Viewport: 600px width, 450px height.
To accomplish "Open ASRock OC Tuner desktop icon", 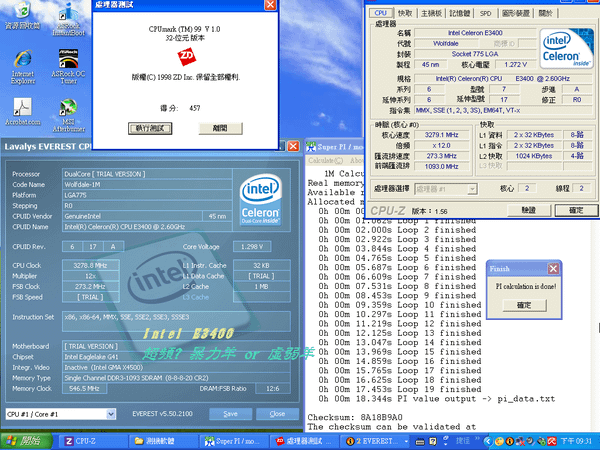I will [68, 67].
